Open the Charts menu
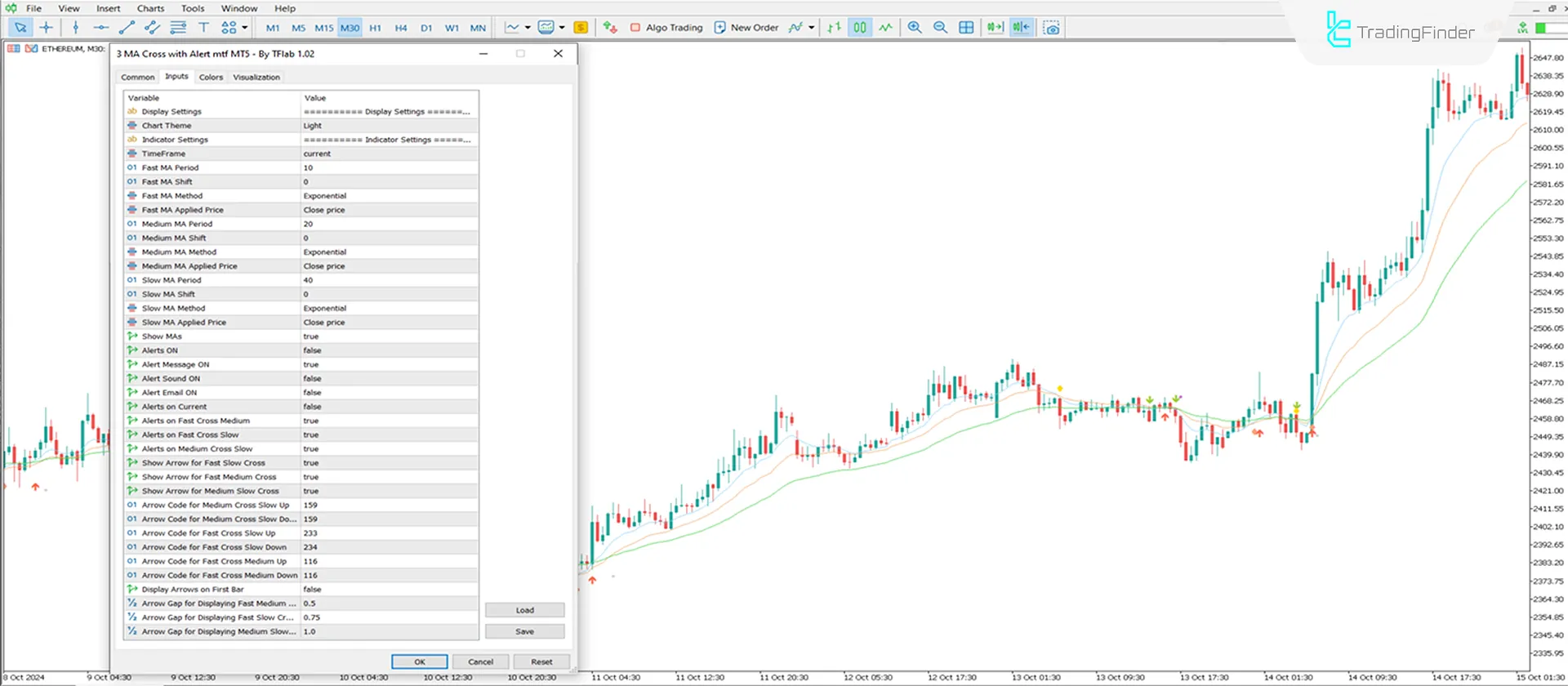Image resolution: width=1568 pixels, height=686 pixels. coord(150,8)
